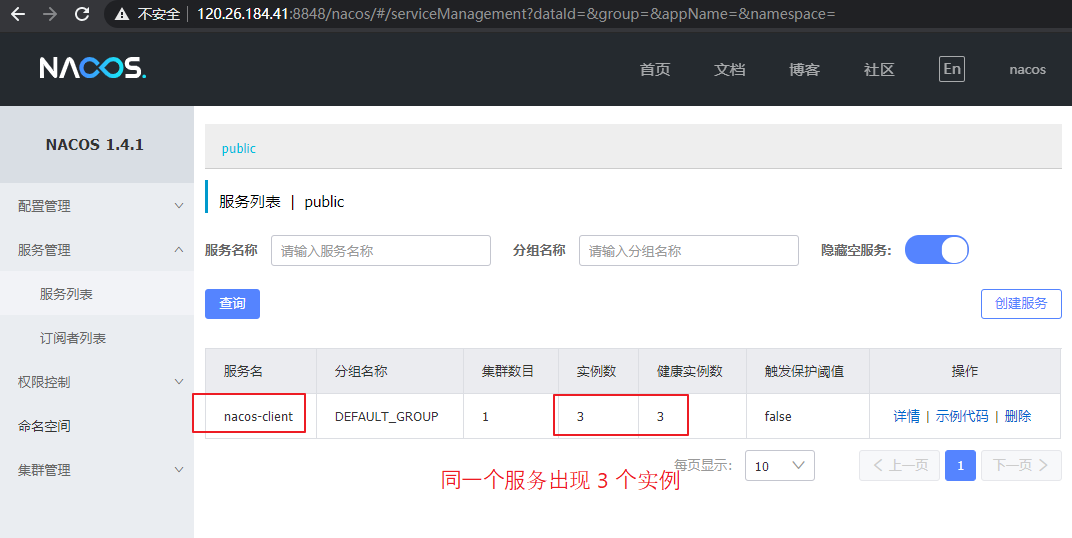Open 命名空间 in the sidebar

pyautogui.click(x=97, y=426)
